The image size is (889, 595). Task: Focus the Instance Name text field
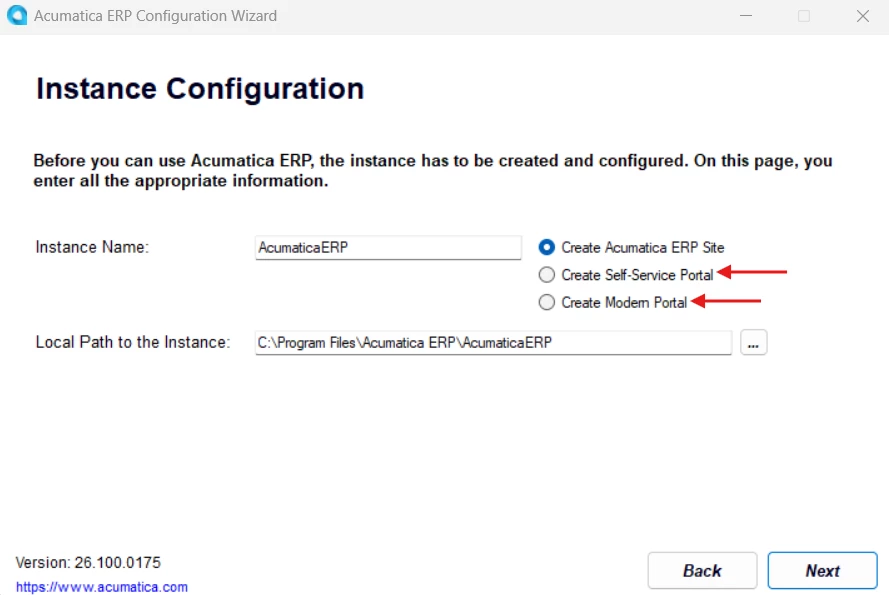click(388, 248)
